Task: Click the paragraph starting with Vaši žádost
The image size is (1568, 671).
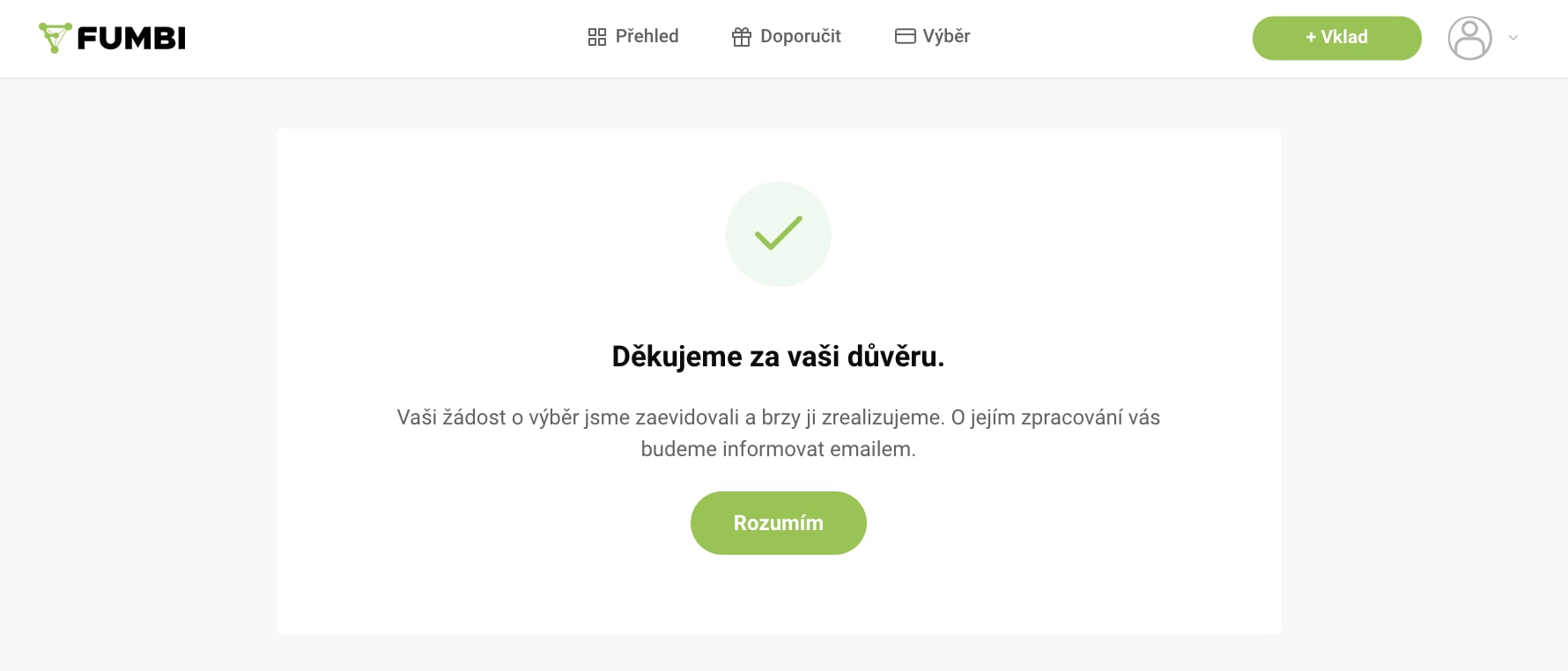Action: (779, 417)
